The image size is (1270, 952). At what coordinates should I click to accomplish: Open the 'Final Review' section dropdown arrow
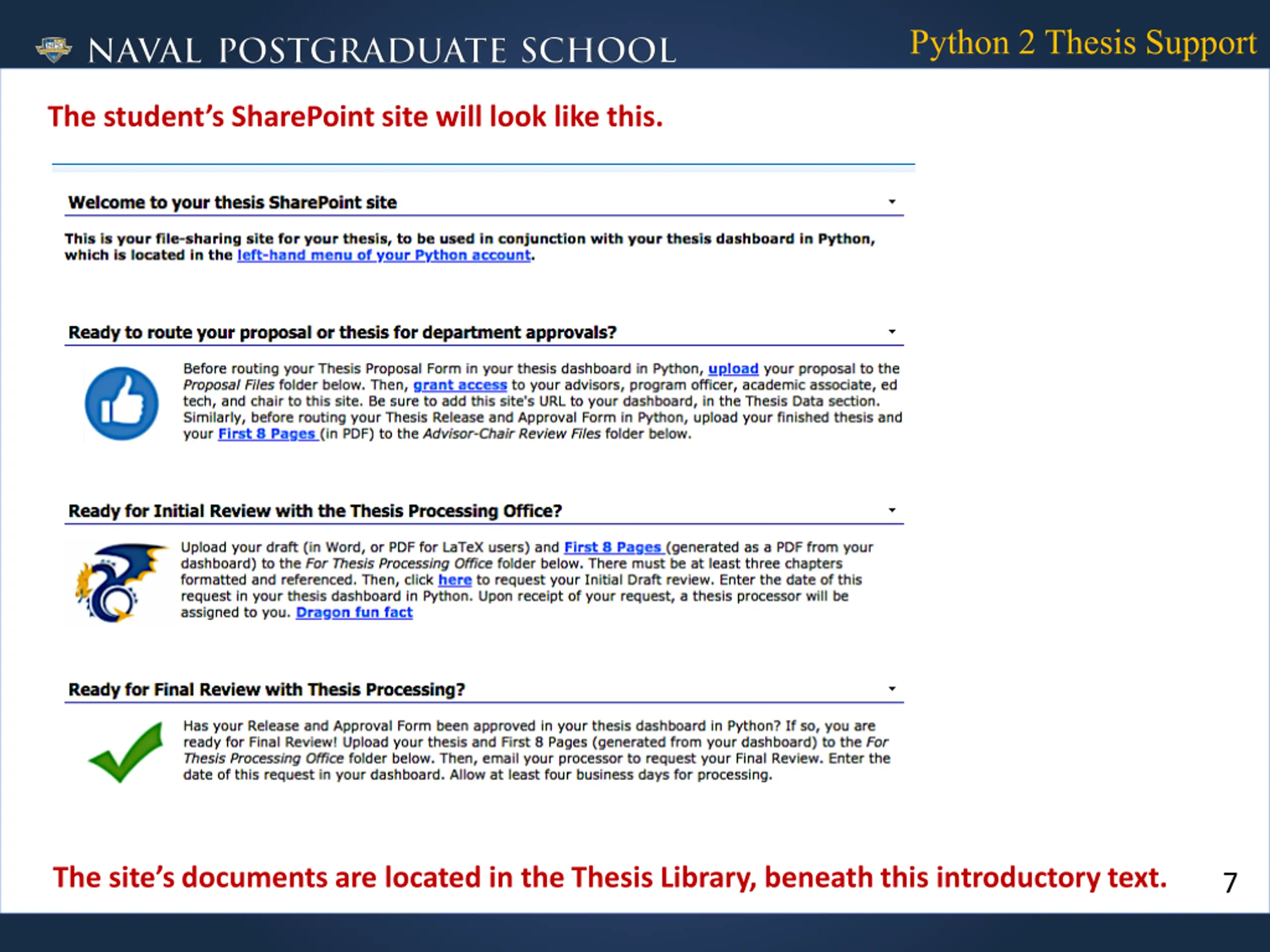tap(891, 689)
